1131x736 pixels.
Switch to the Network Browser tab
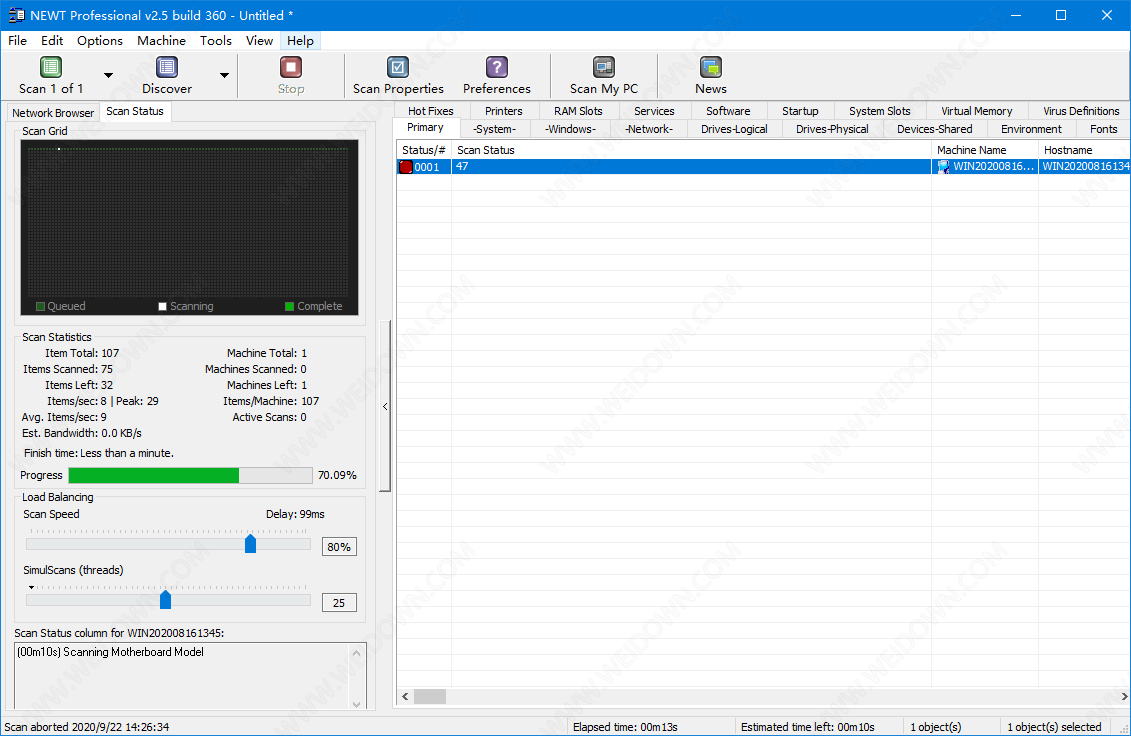53,113
